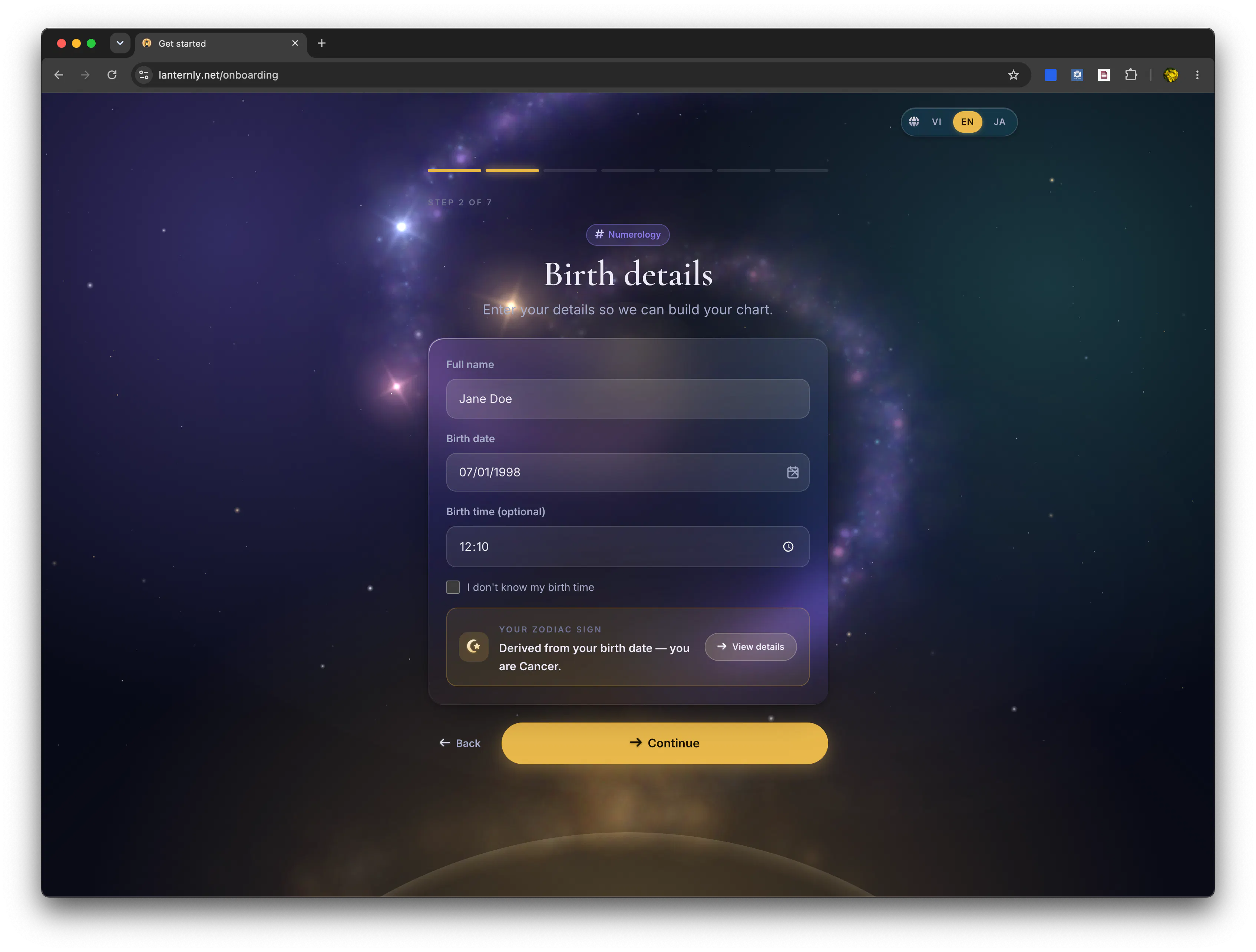This screenshot has height=952, width=1256.
Task: Click the Continue button
Action: click(x=664, y=743)
